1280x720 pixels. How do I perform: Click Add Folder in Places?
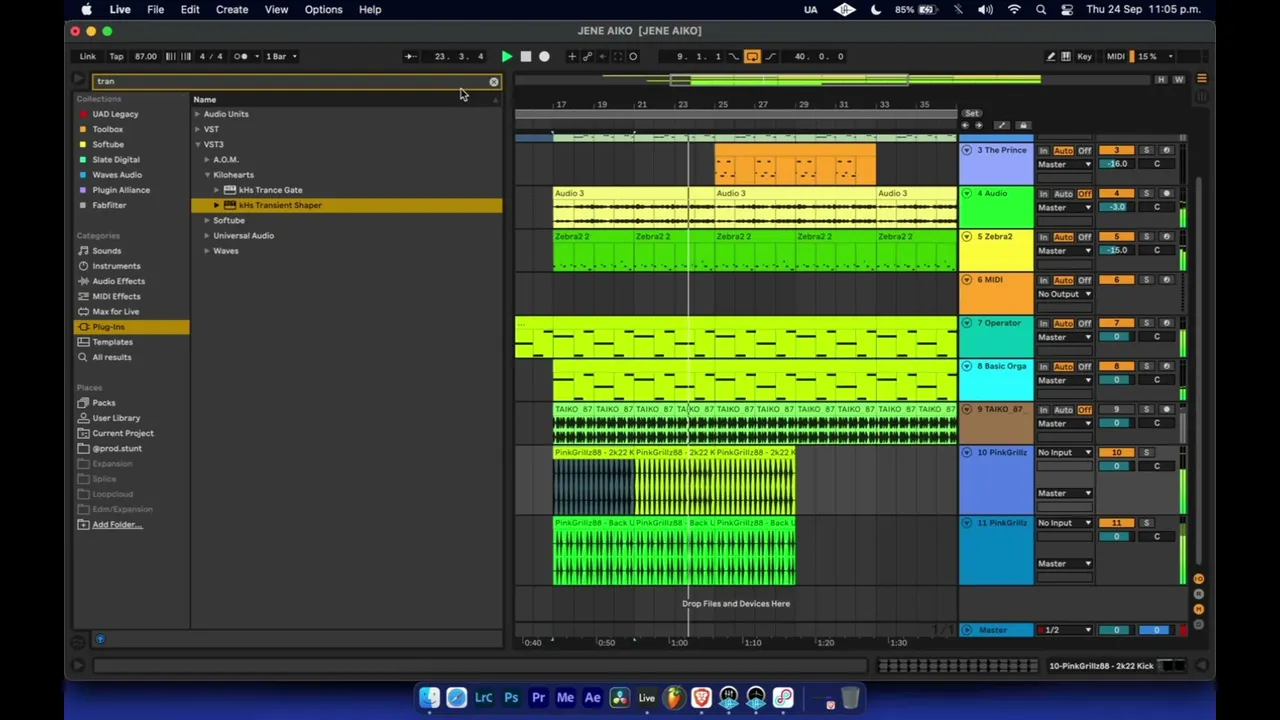coord(117,525)
